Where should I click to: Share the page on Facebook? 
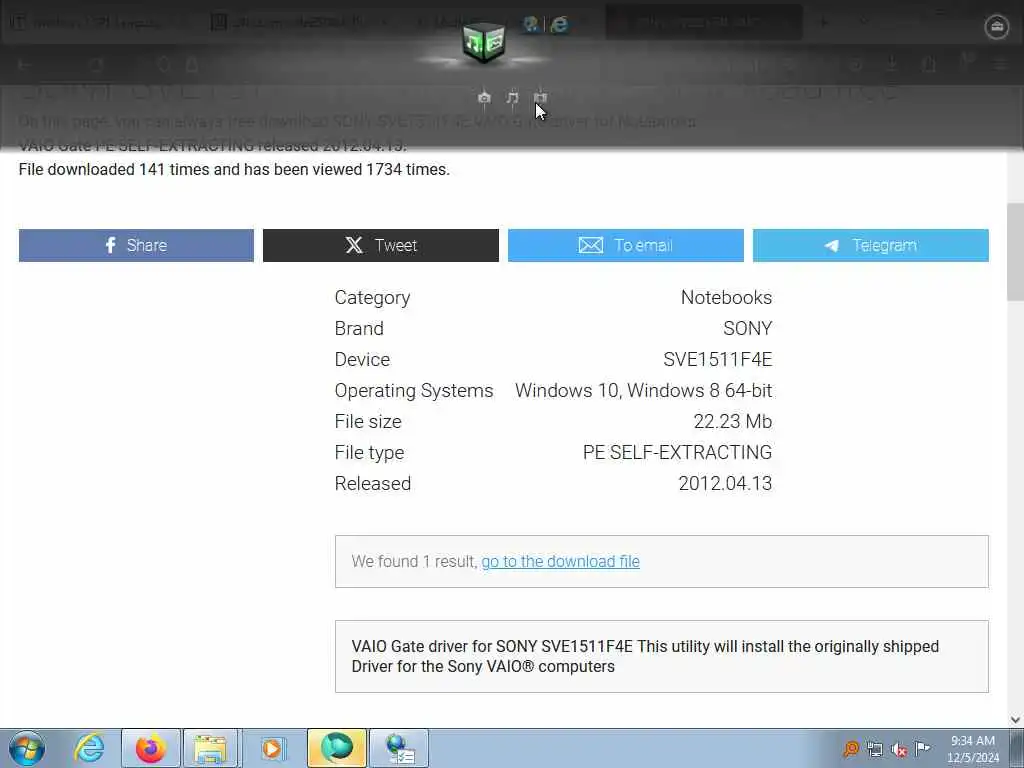tap(136, 246)
